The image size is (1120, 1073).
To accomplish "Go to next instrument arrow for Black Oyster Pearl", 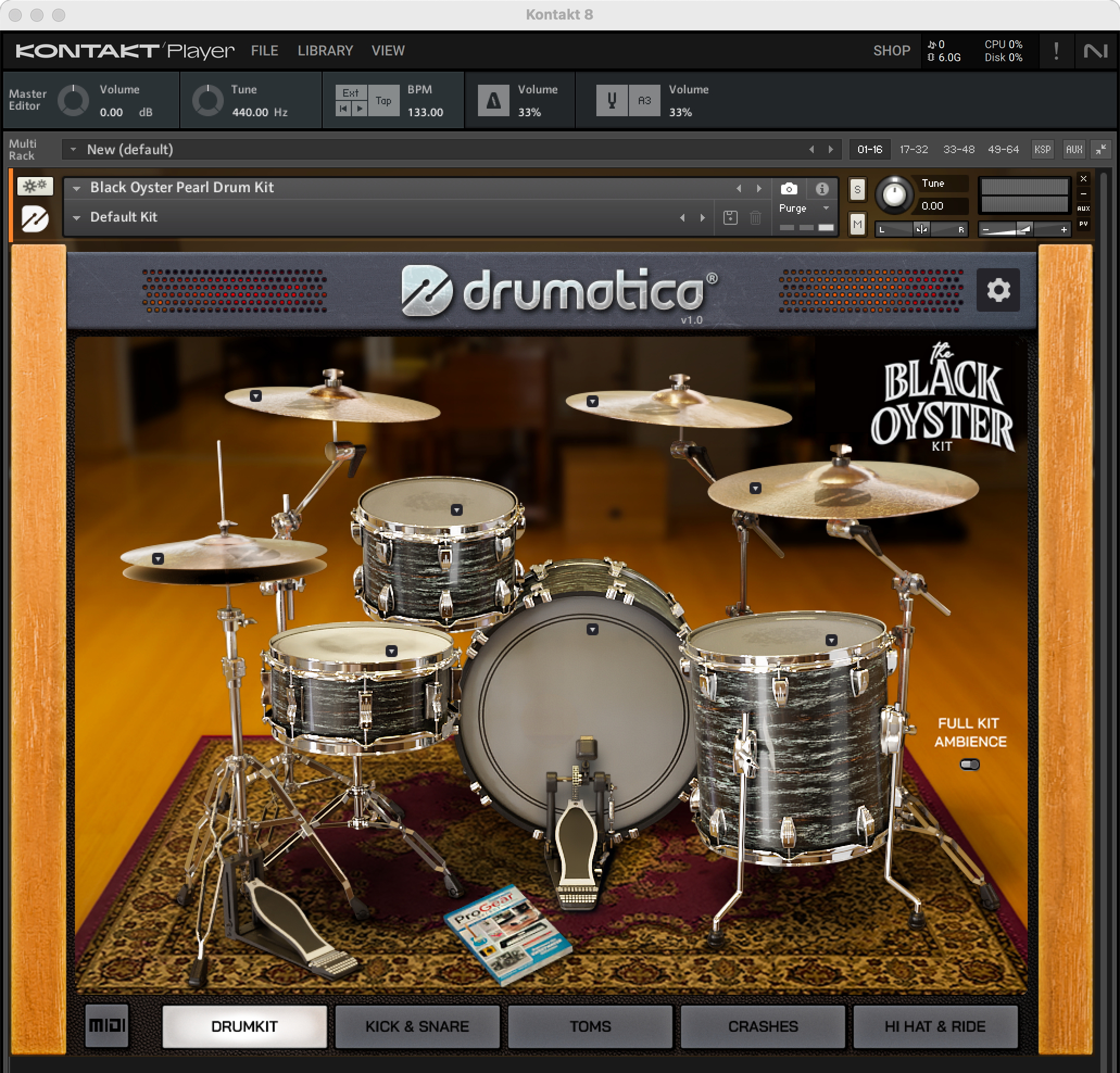I will [759, 188].
